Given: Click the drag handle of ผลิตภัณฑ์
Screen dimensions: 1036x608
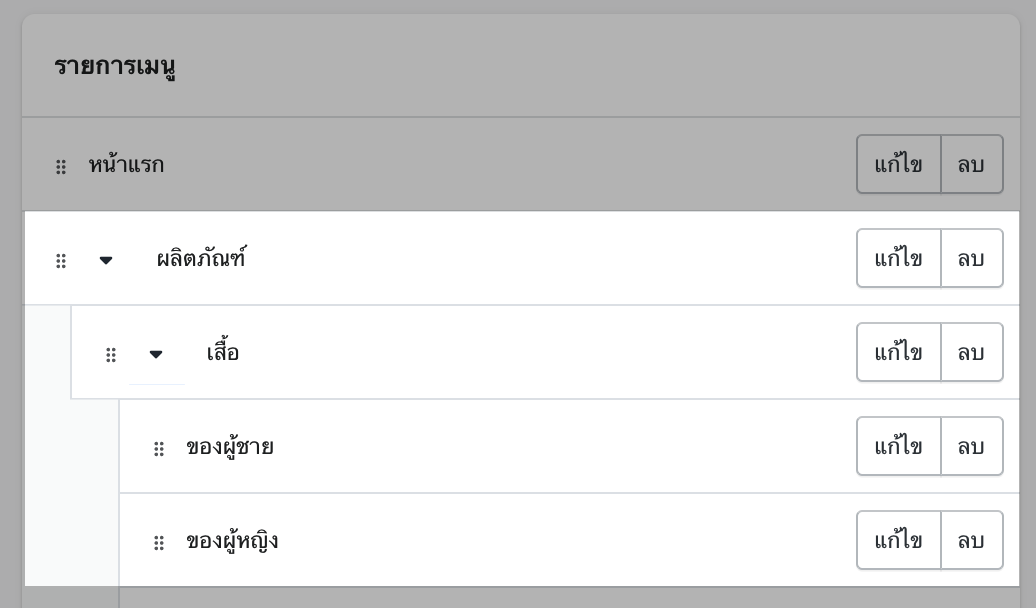Looking at the screenshot, I should click(x=61, y=260).
